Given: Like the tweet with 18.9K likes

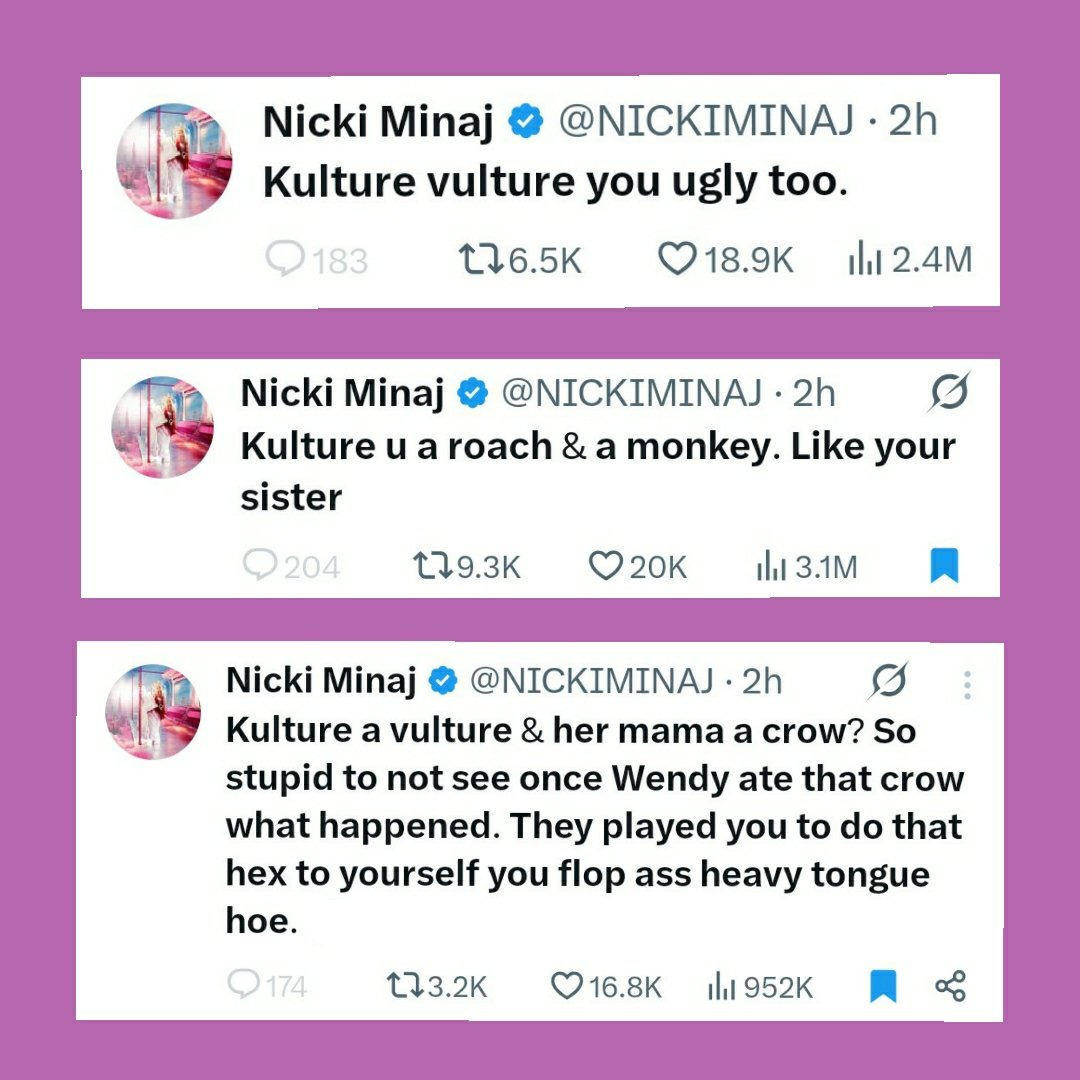Looking at the screenshot, I should point(676,260).
